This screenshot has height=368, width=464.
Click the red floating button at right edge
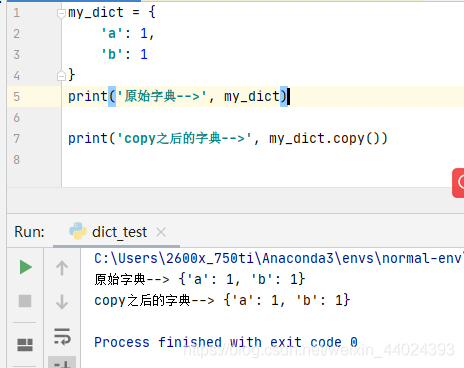[458, 183]
